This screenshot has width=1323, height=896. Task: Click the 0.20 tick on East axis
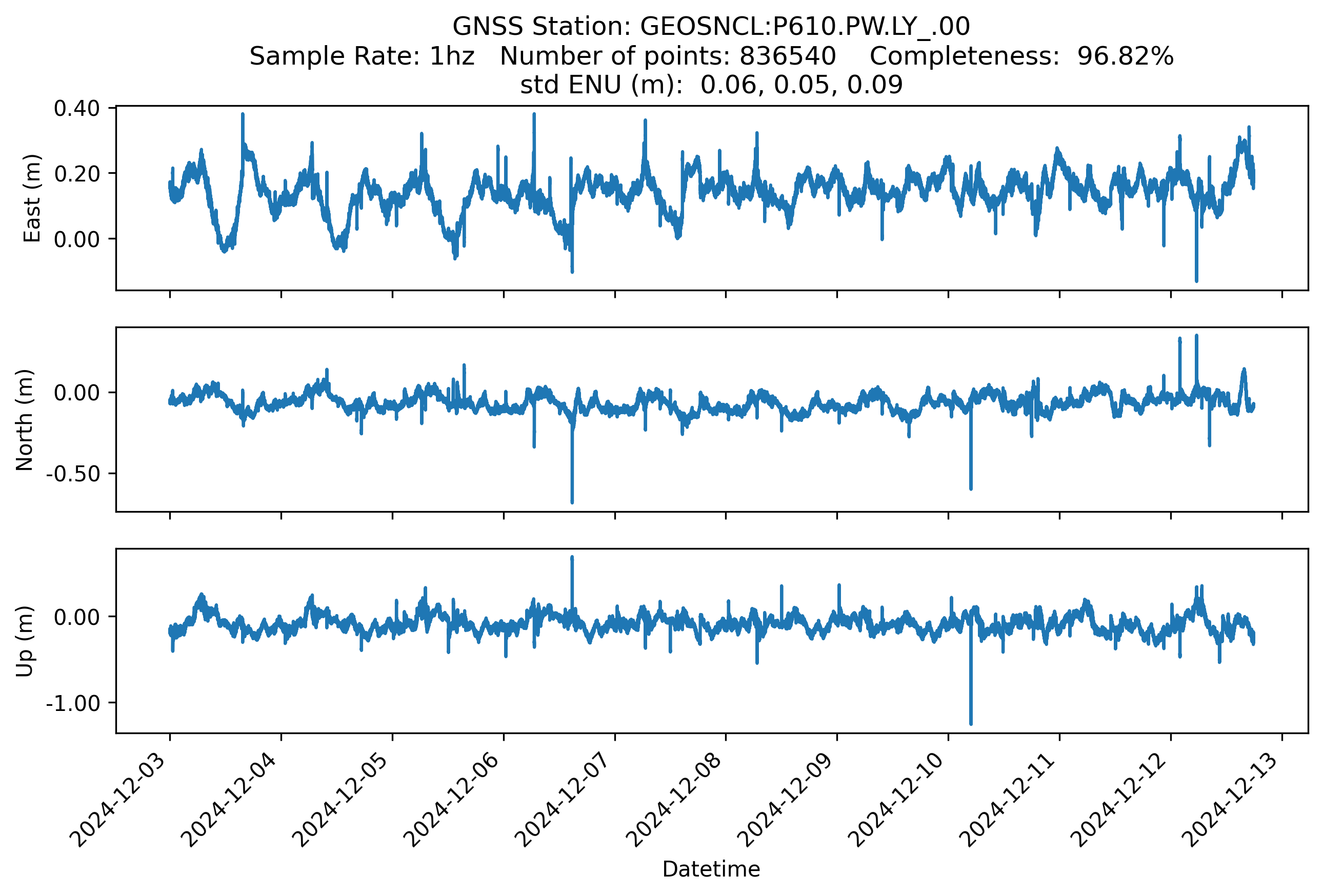77,174
